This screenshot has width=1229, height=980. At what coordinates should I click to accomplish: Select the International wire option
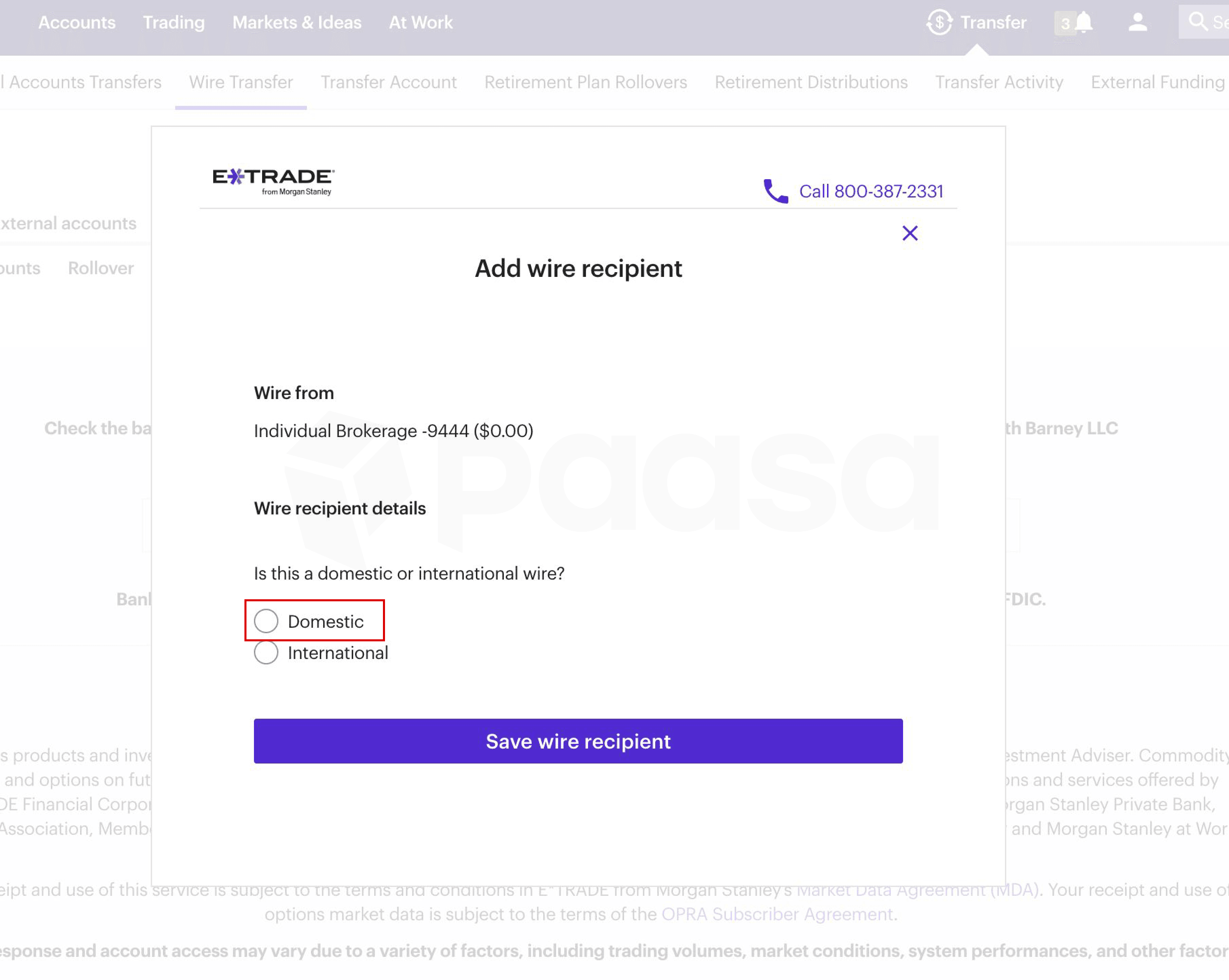[x=266, y=653]
